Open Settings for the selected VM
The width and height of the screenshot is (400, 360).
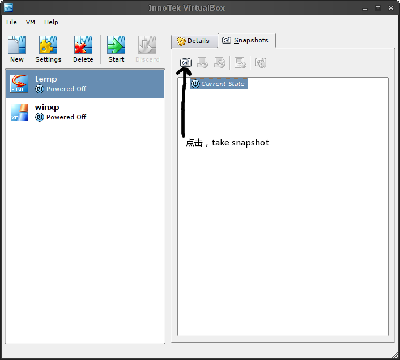point(48,49)
